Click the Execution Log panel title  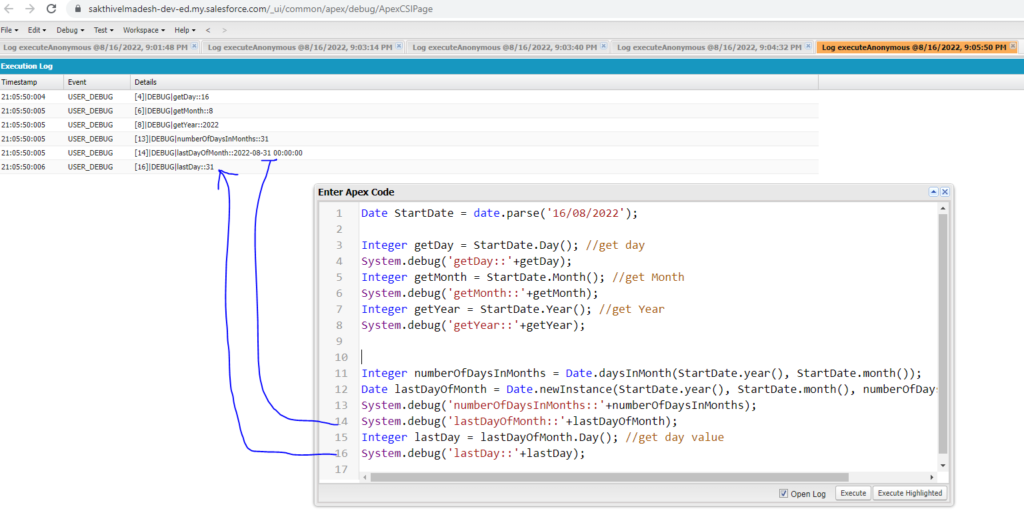pyautogui.click(x=27, y=66)
